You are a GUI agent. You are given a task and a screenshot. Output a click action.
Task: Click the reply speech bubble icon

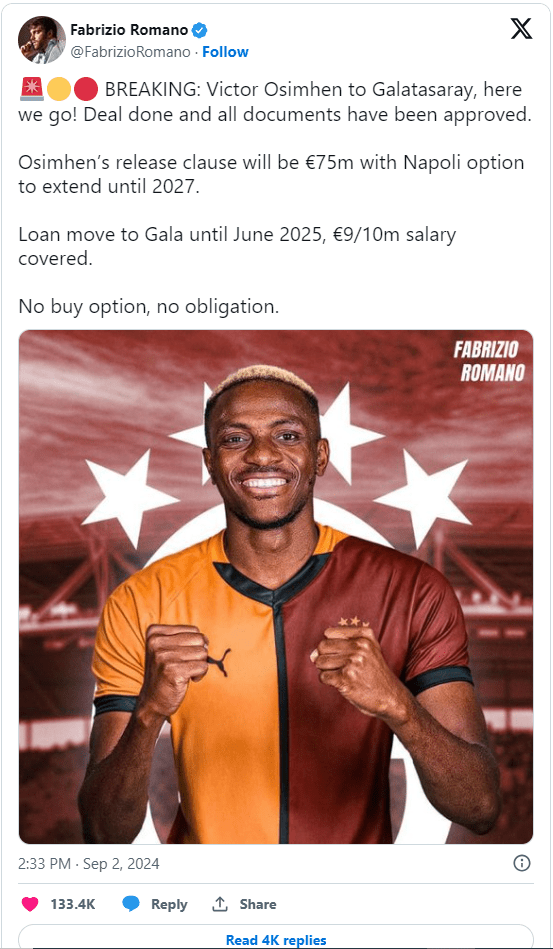click(131, 904)
